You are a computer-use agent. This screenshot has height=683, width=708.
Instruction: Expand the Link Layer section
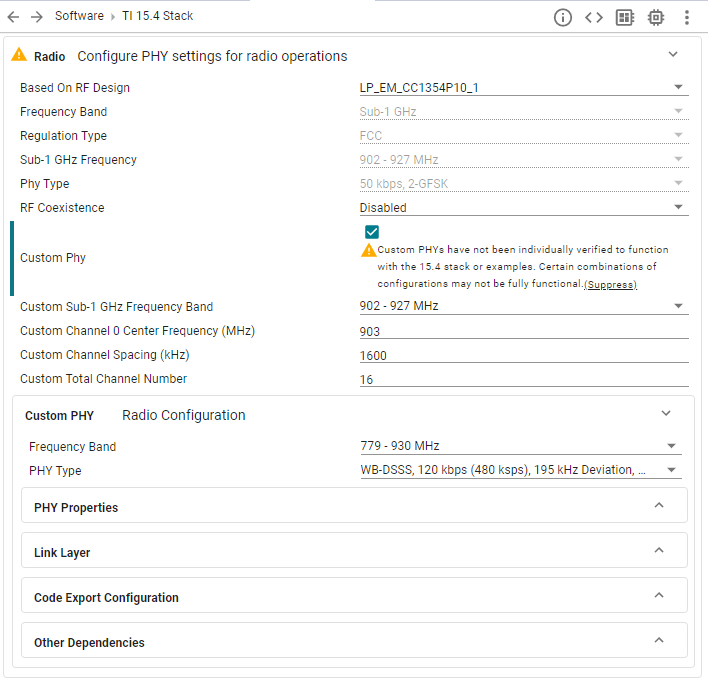354,552
